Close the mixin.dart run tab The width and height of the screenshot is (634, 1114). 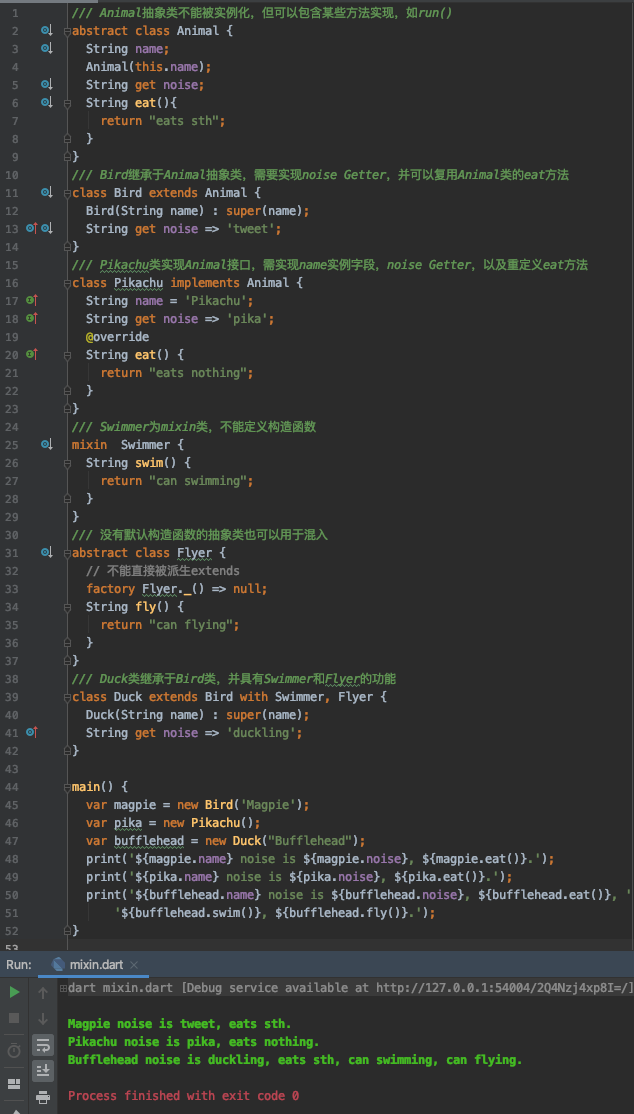coord(134,965)
